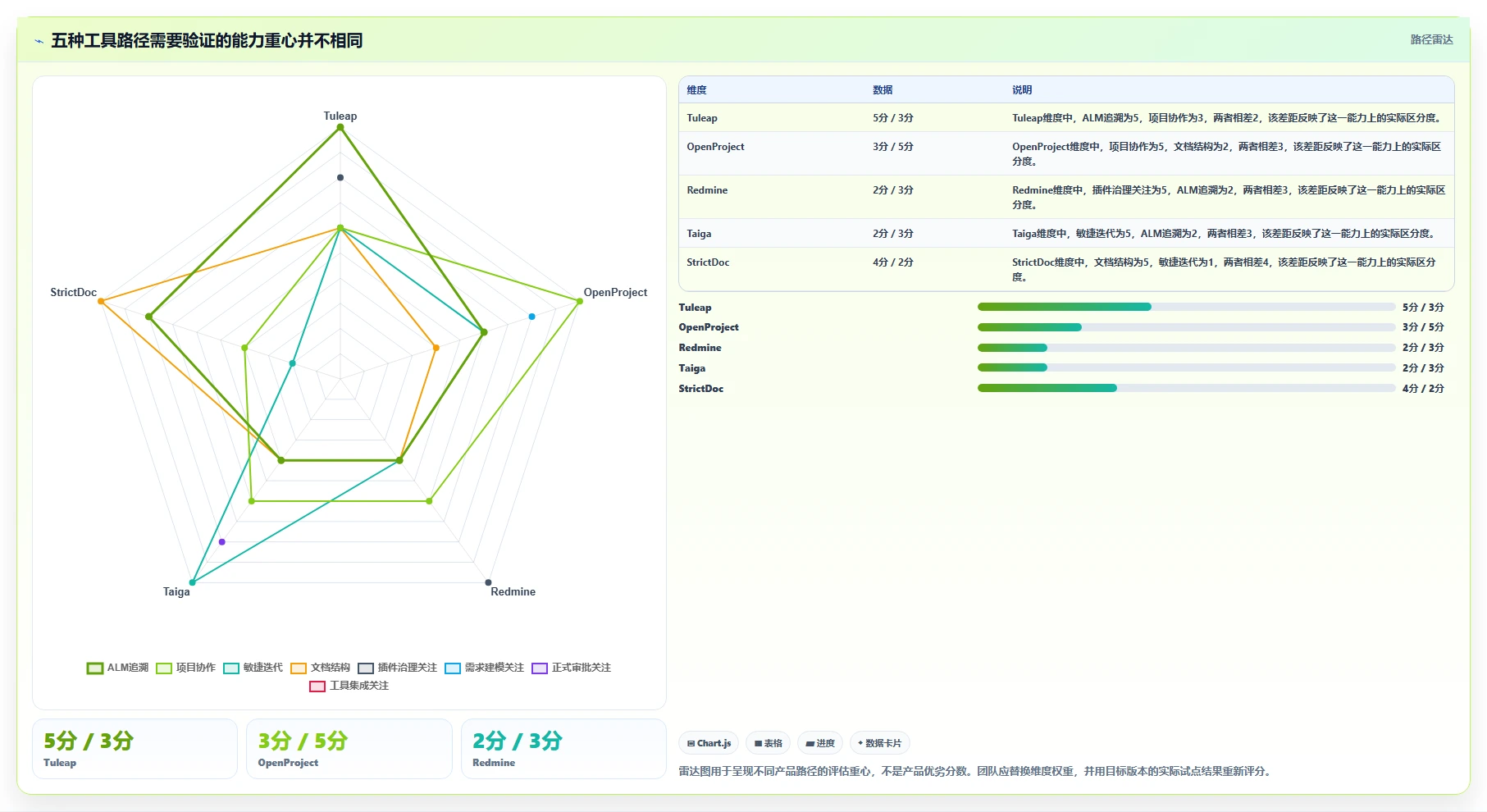
Task: Click the 数据卡片 tag chip
Action: click(880, 743)
